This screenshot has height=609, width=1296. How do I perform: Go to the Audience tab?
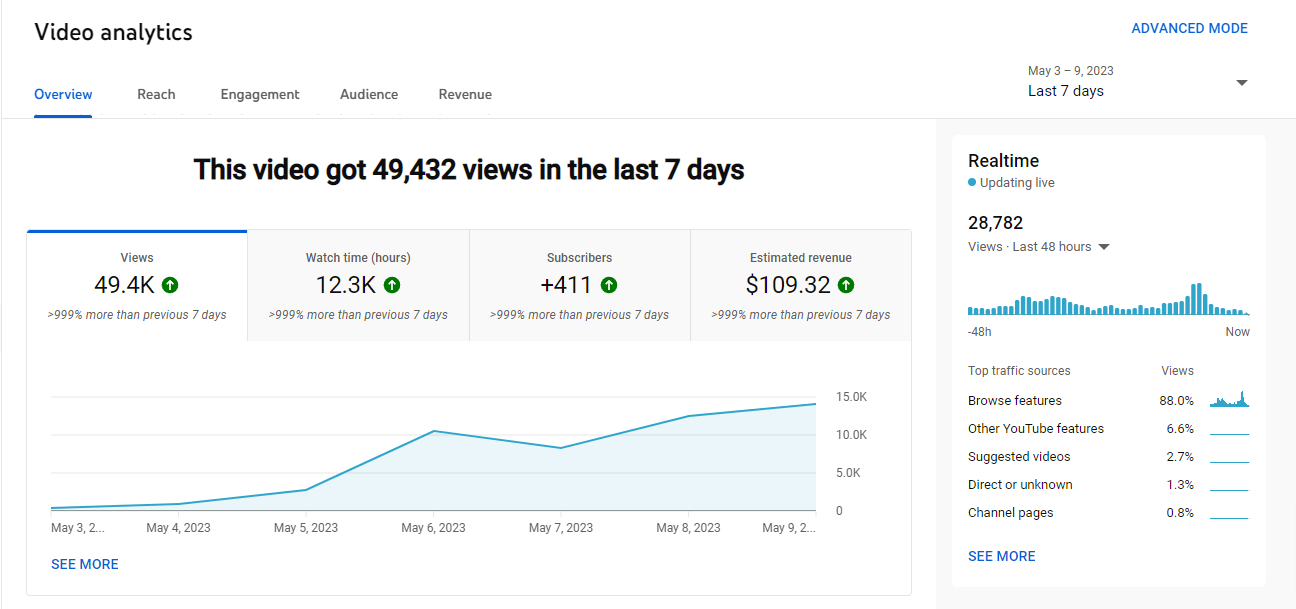click(x=369, y=94)
